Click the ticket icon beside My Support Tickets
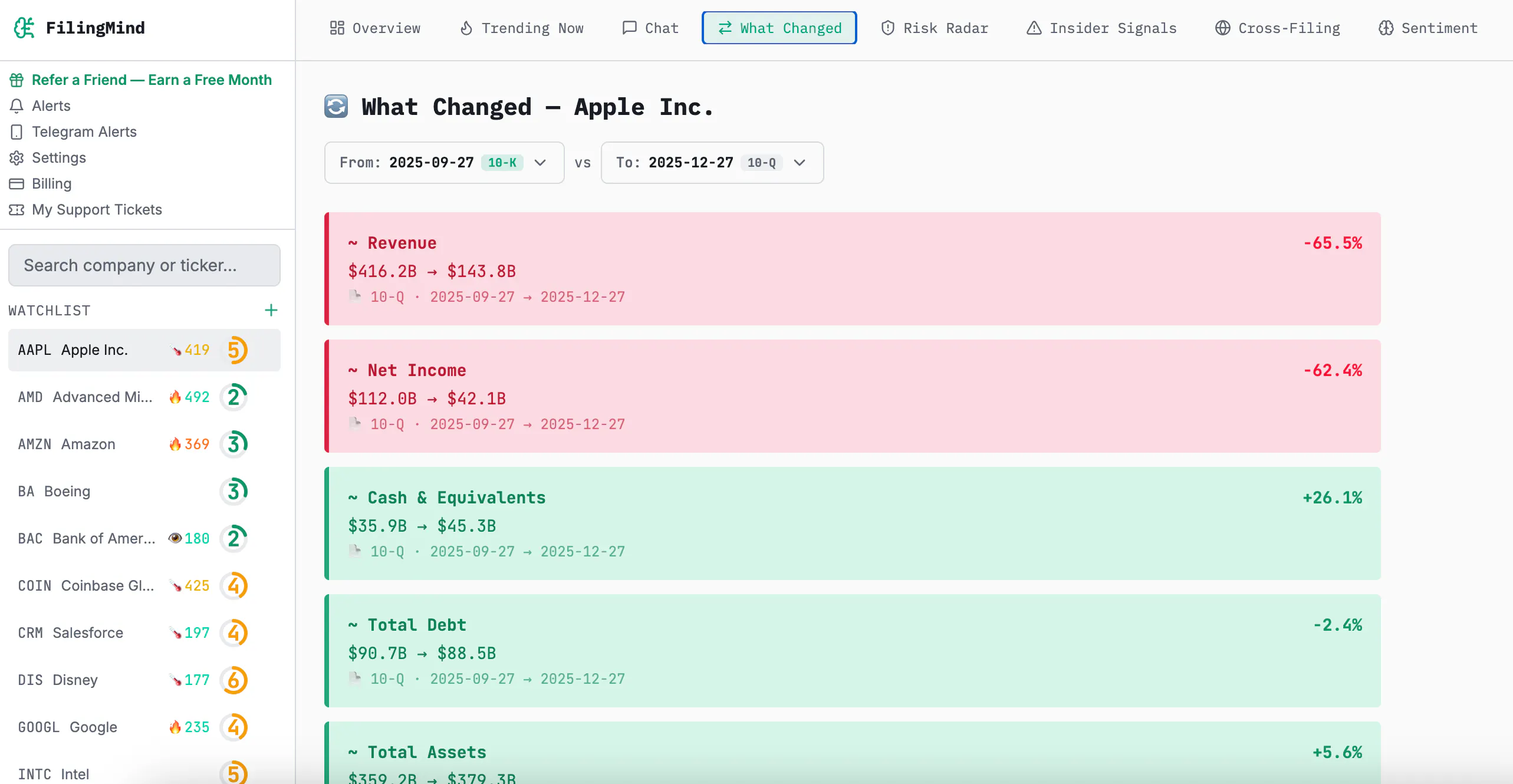Screen dimensions: 1513x784 pyautogui.click(x=17, y=210)
